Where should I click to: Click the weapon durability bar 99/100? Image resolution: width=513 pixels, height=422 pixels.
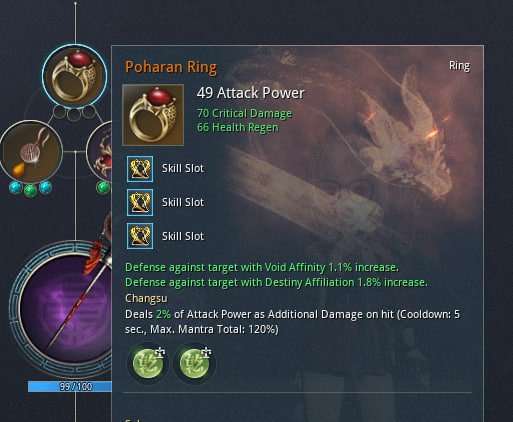(x=70, y=387)
